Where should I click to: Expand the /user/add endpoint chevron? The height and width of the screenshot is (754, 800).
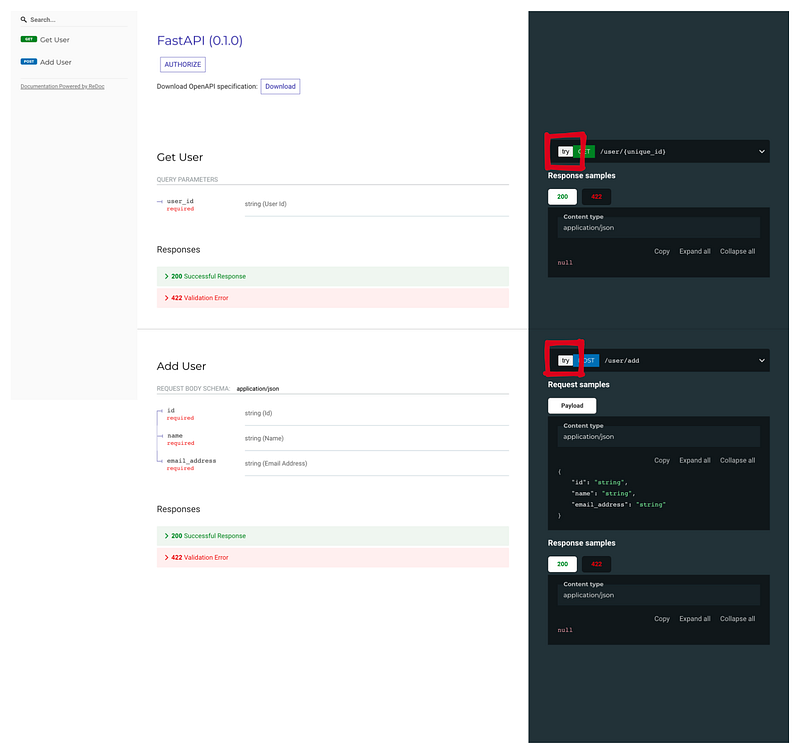coord(762,361)
